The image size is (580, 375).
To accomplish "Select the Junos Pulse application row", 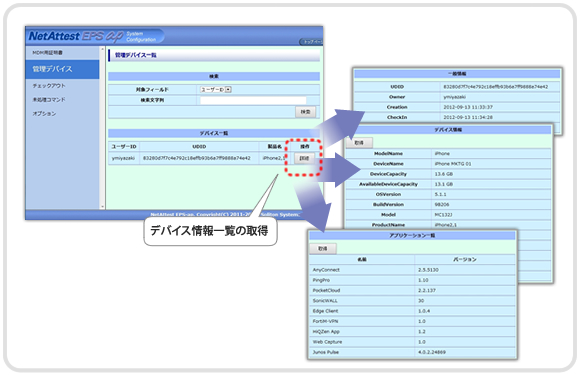I will click(x=412, y=352).
